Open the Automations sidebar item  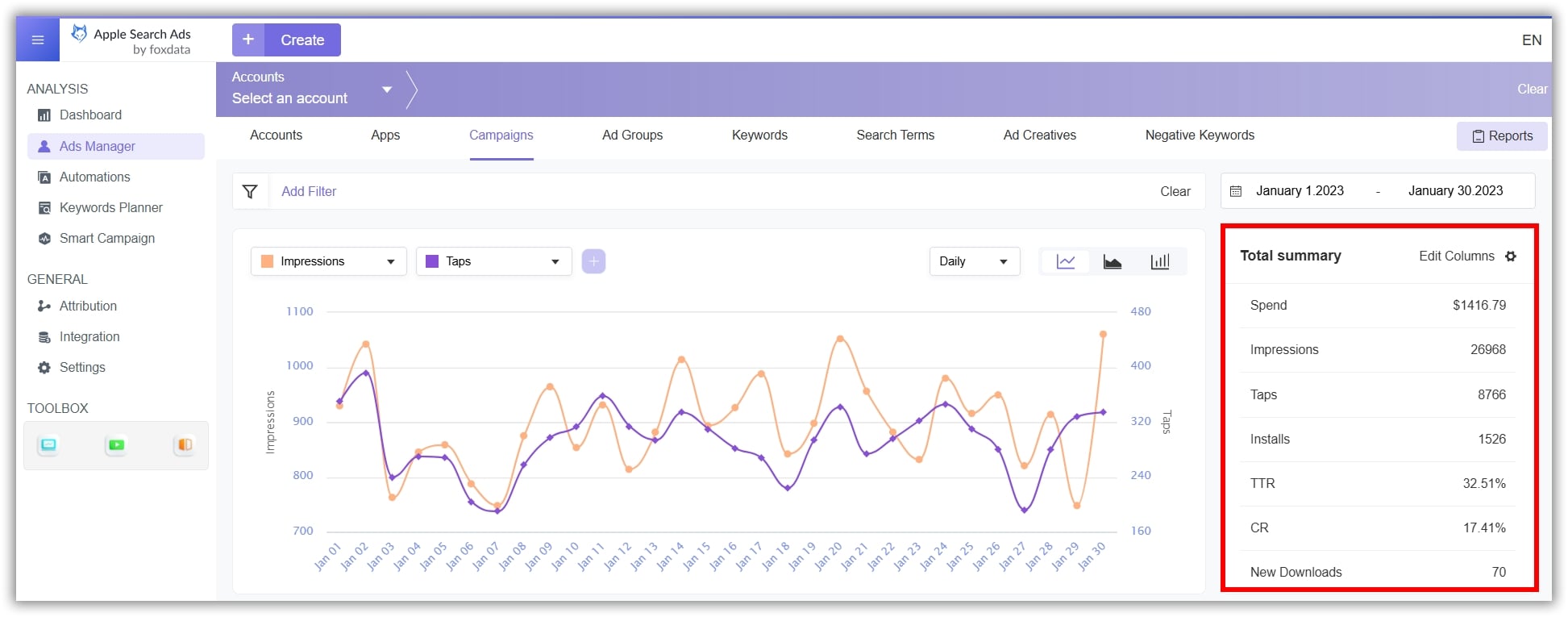click(94, 177)
